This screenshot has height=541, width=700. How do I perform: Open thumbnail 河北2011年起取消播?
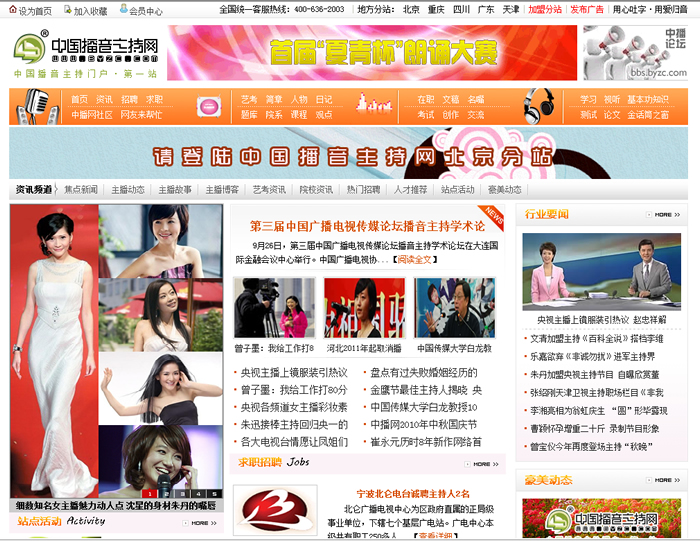pos(365,308)
